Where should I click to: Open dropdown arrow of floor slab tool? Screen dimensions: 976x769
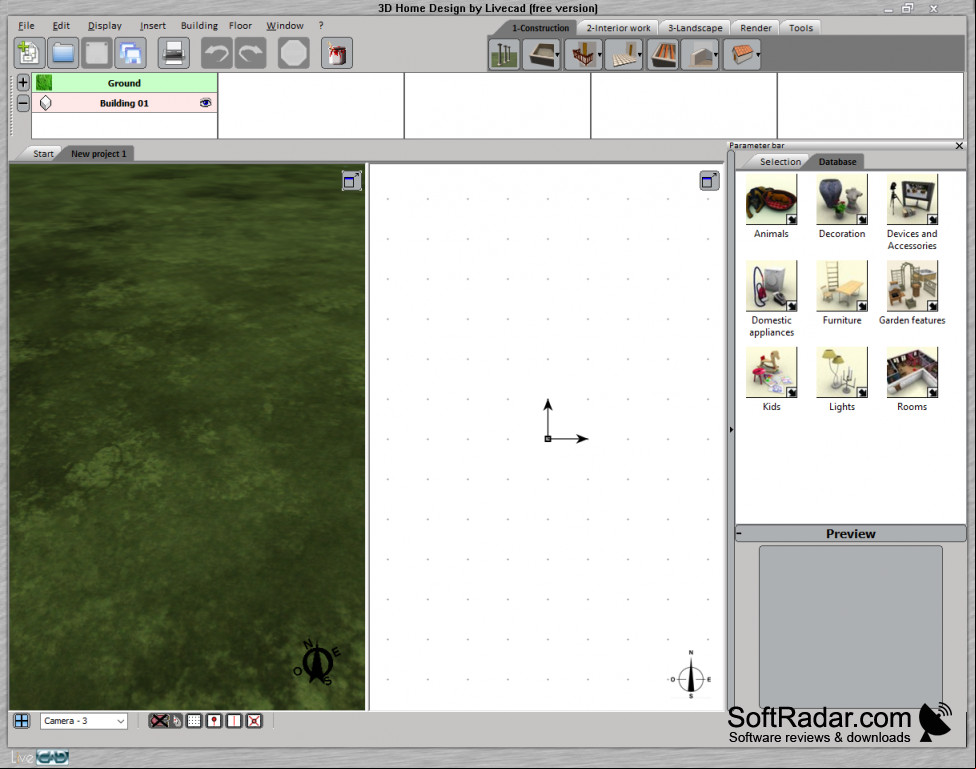coord(640,55)
